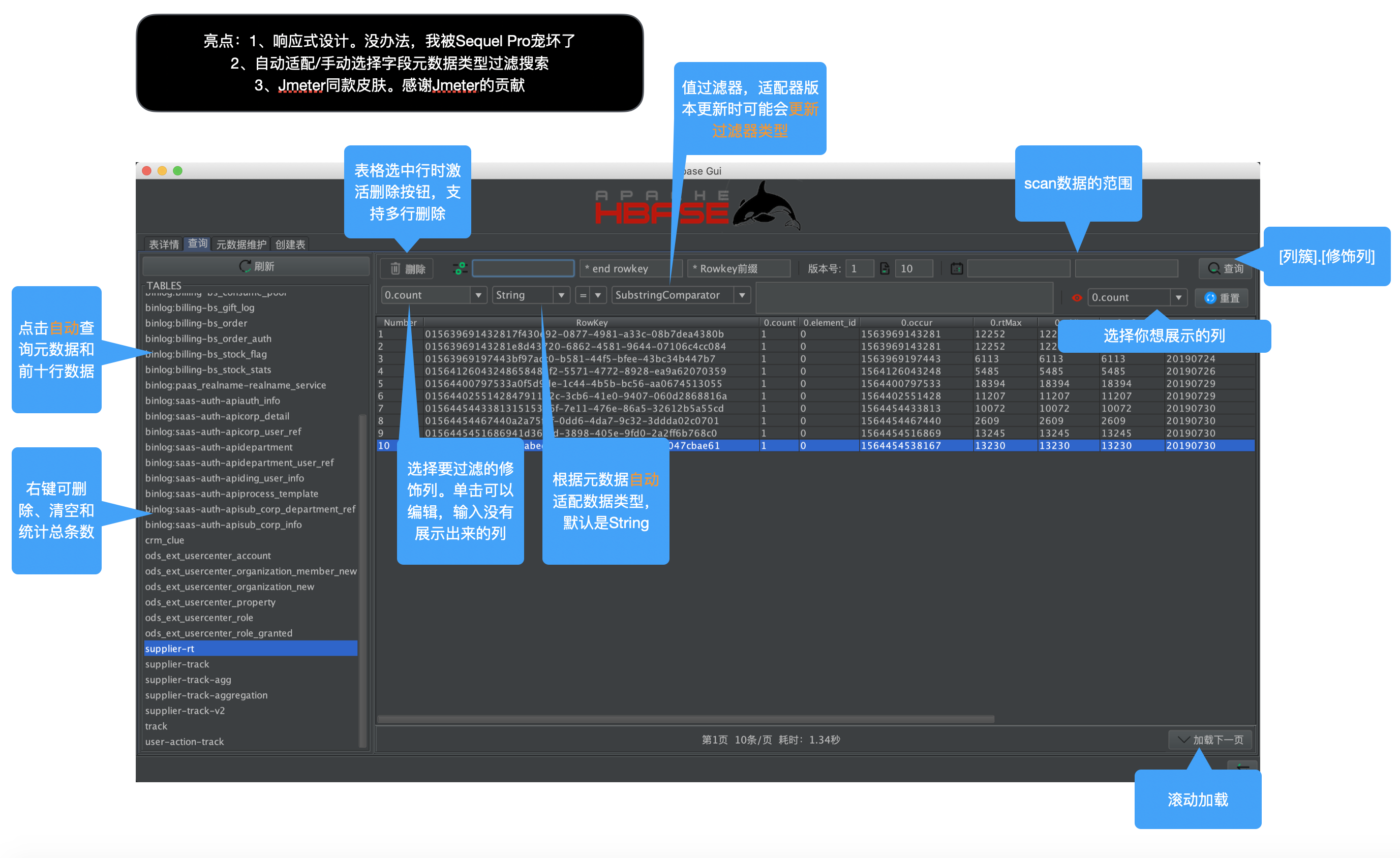
Task: Click the calendar time range icon
Action: tap(957, 268)
